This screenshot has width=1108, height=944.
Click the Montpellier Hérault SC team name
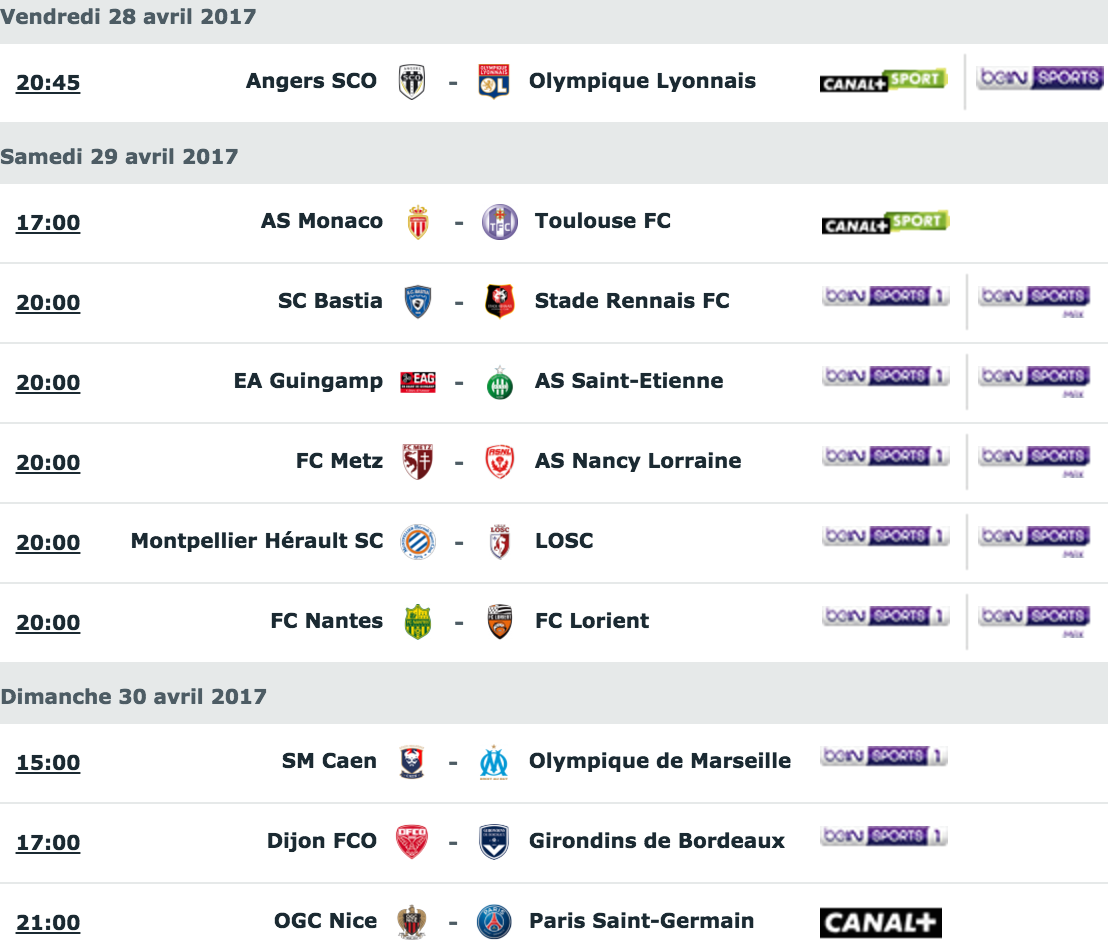(257, 541)
